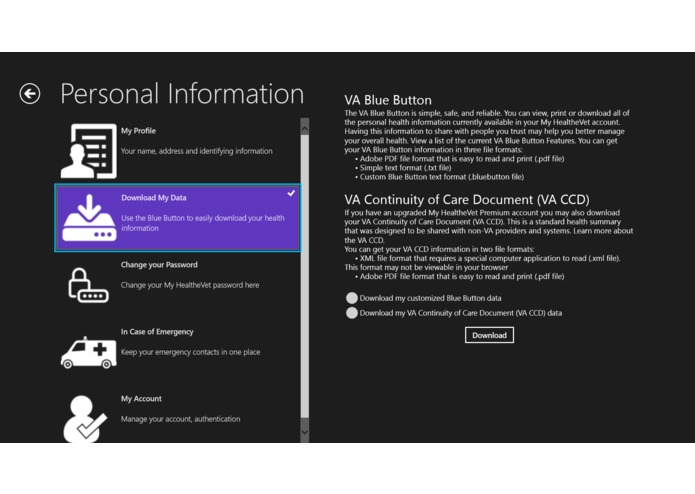
Task: Click the VA Continuity of Care Document heading
Action: (x=467, y=199)
